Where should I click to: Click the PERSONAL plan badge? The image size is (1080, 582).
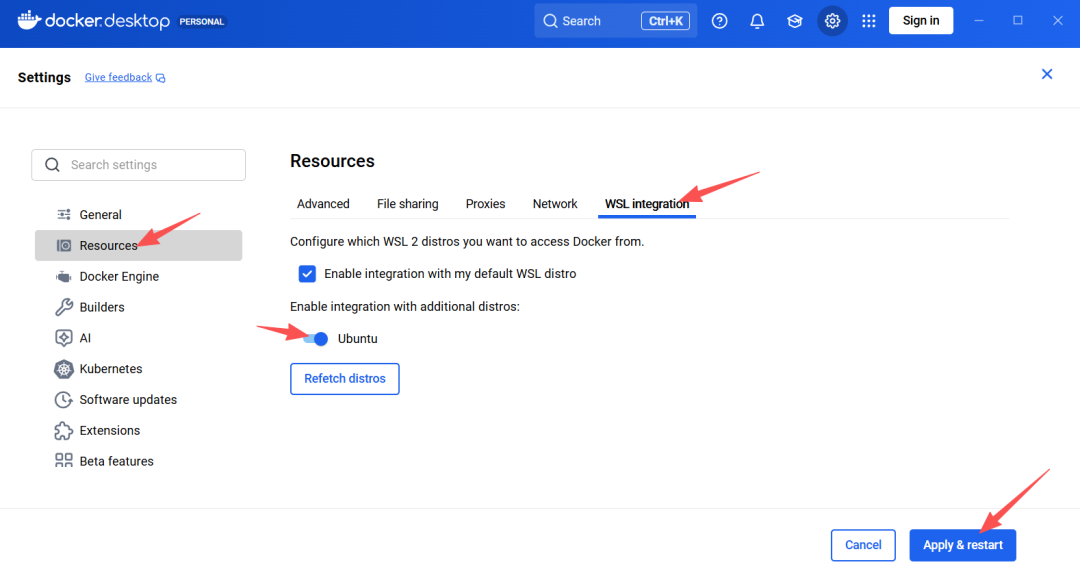202,21
